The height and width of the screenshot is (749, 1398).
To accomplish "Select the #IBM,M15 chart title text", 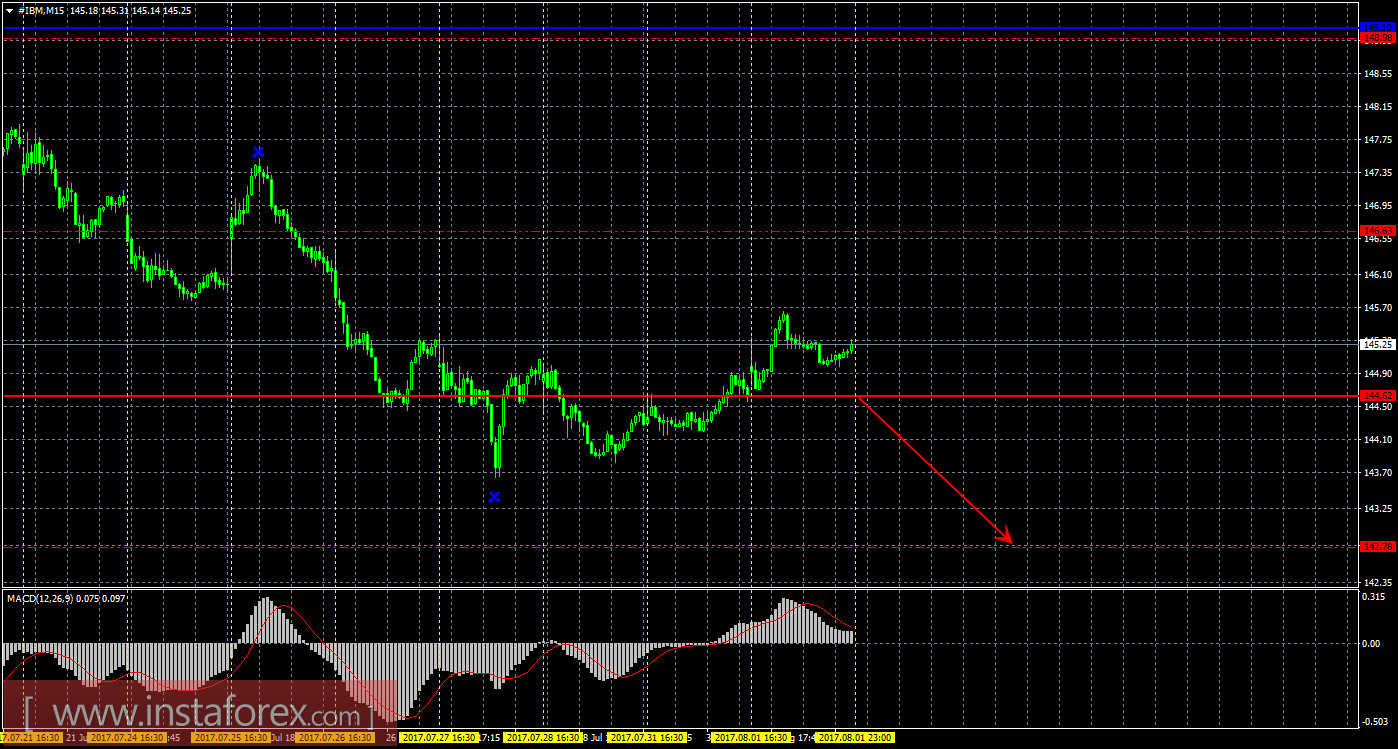I will [x=41, y=10].
